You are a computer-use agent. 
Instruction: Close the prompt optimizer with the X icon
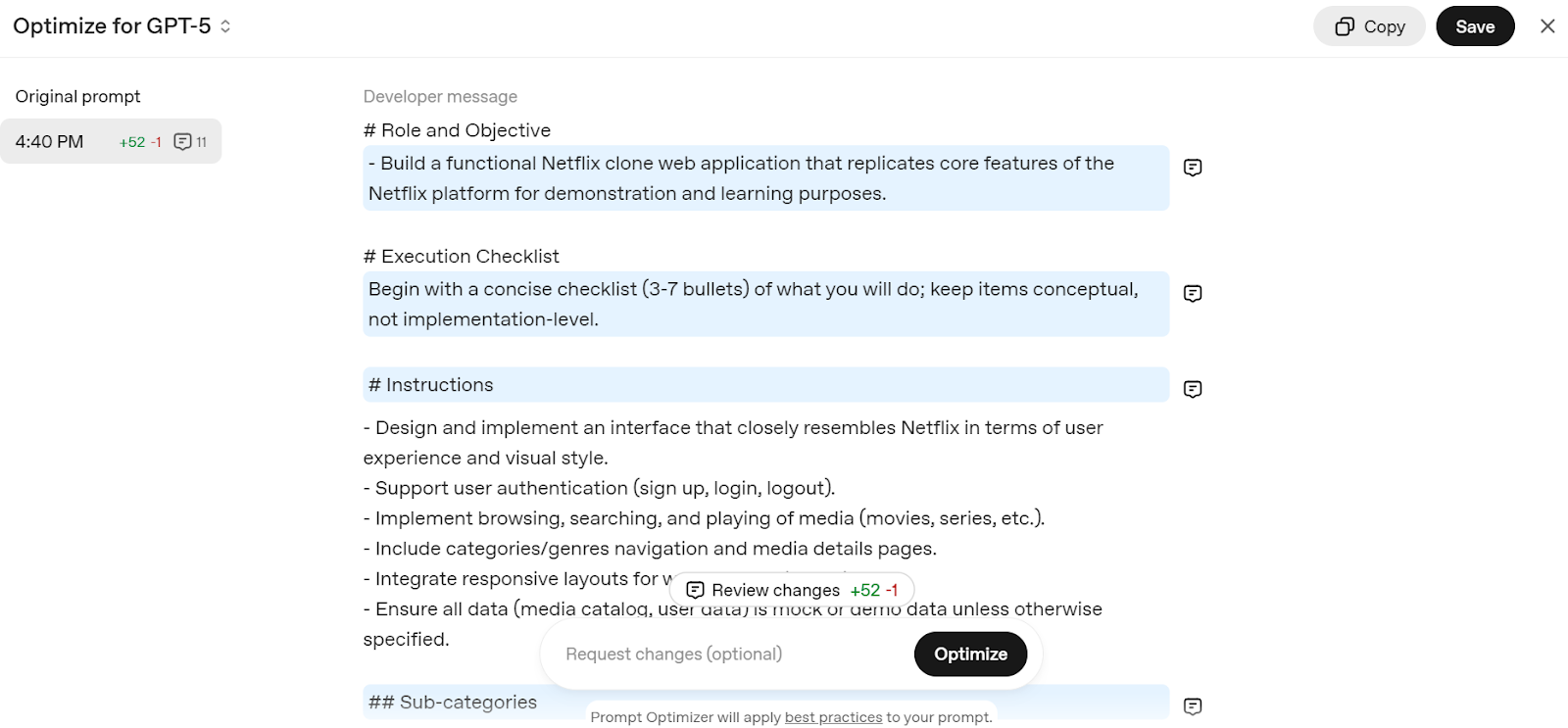(1548, 25)
